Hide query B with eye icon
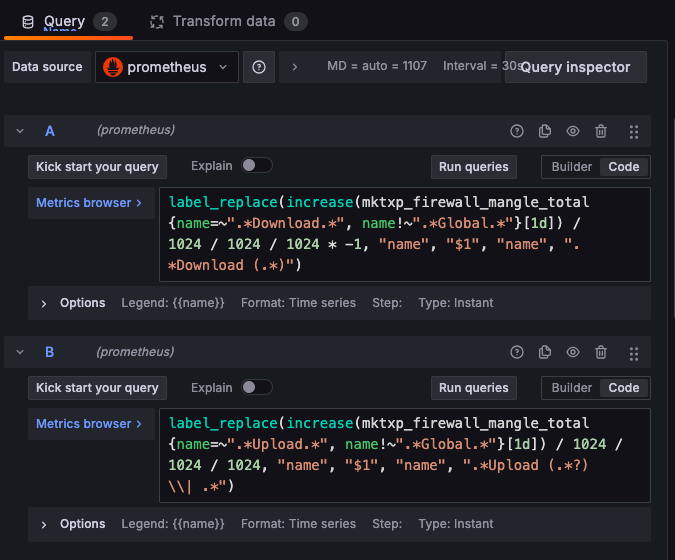 [573, 352]
